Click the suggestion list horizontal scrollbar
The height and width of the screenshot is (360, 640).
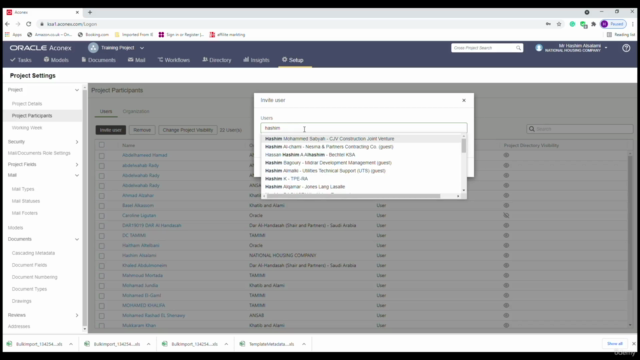(x=353, y=196)
